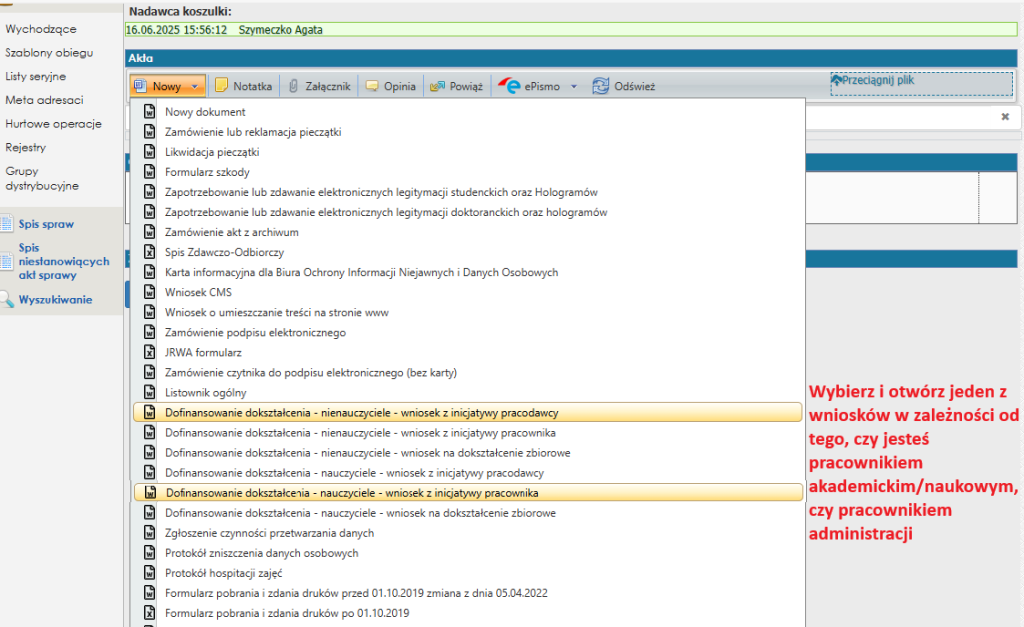Open Wychodzące in the sidebar
The height and width of the screenshot is (627, 1024).
tap(41, 29)
